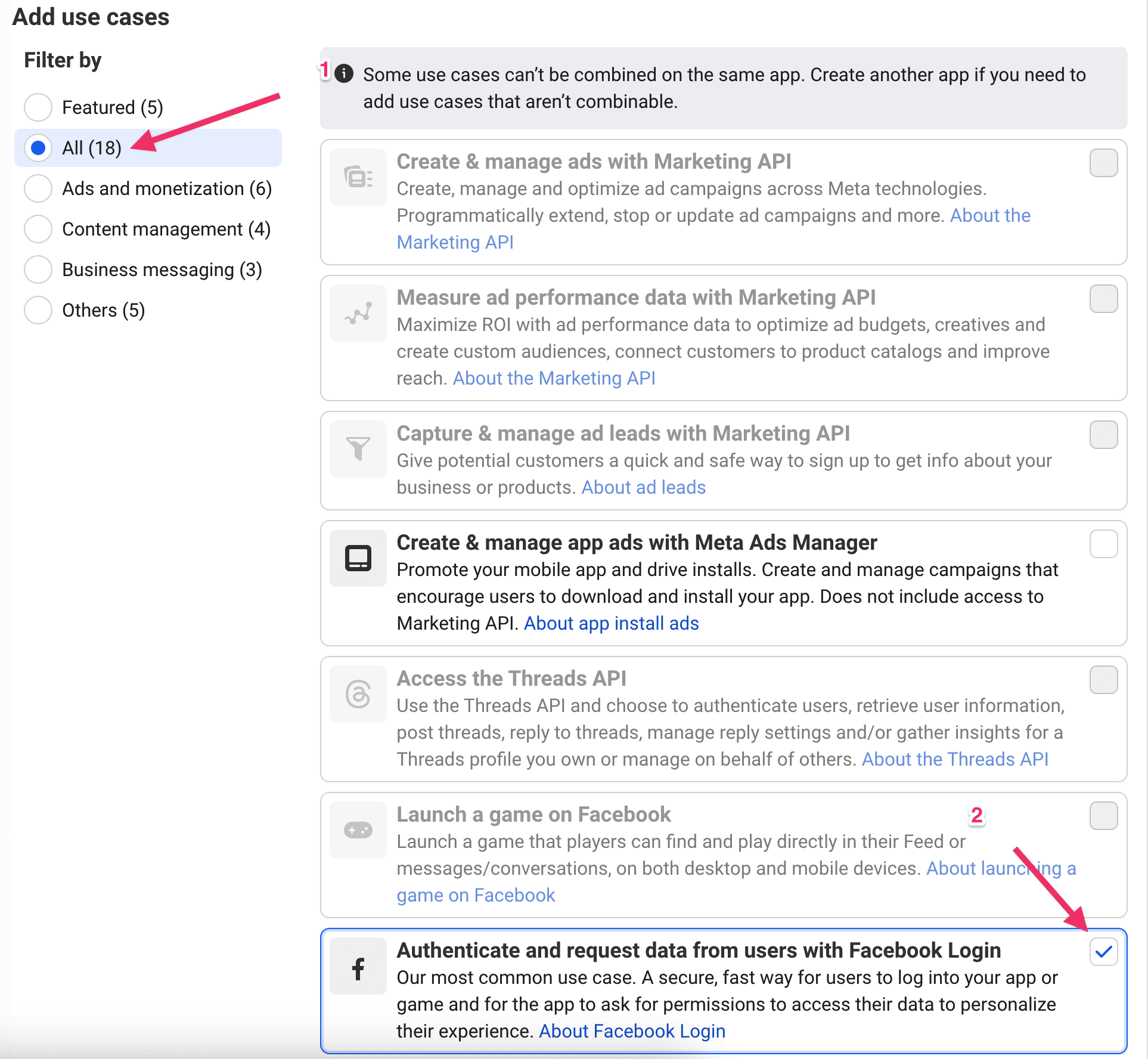Click the Access the Threads API title

tap(511, 679)
